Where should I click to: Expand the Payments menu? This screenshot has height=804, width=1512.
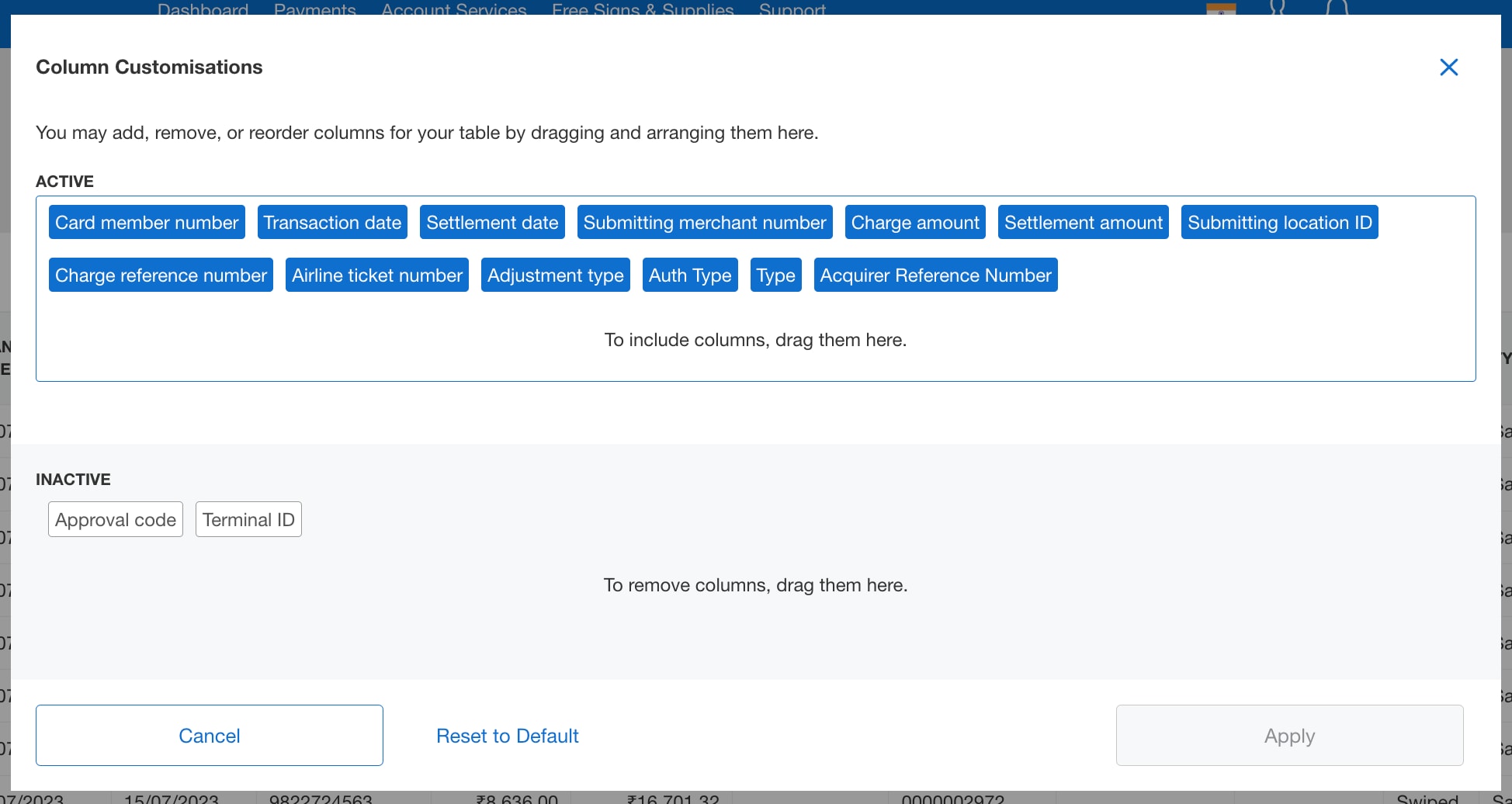[314, 11]
